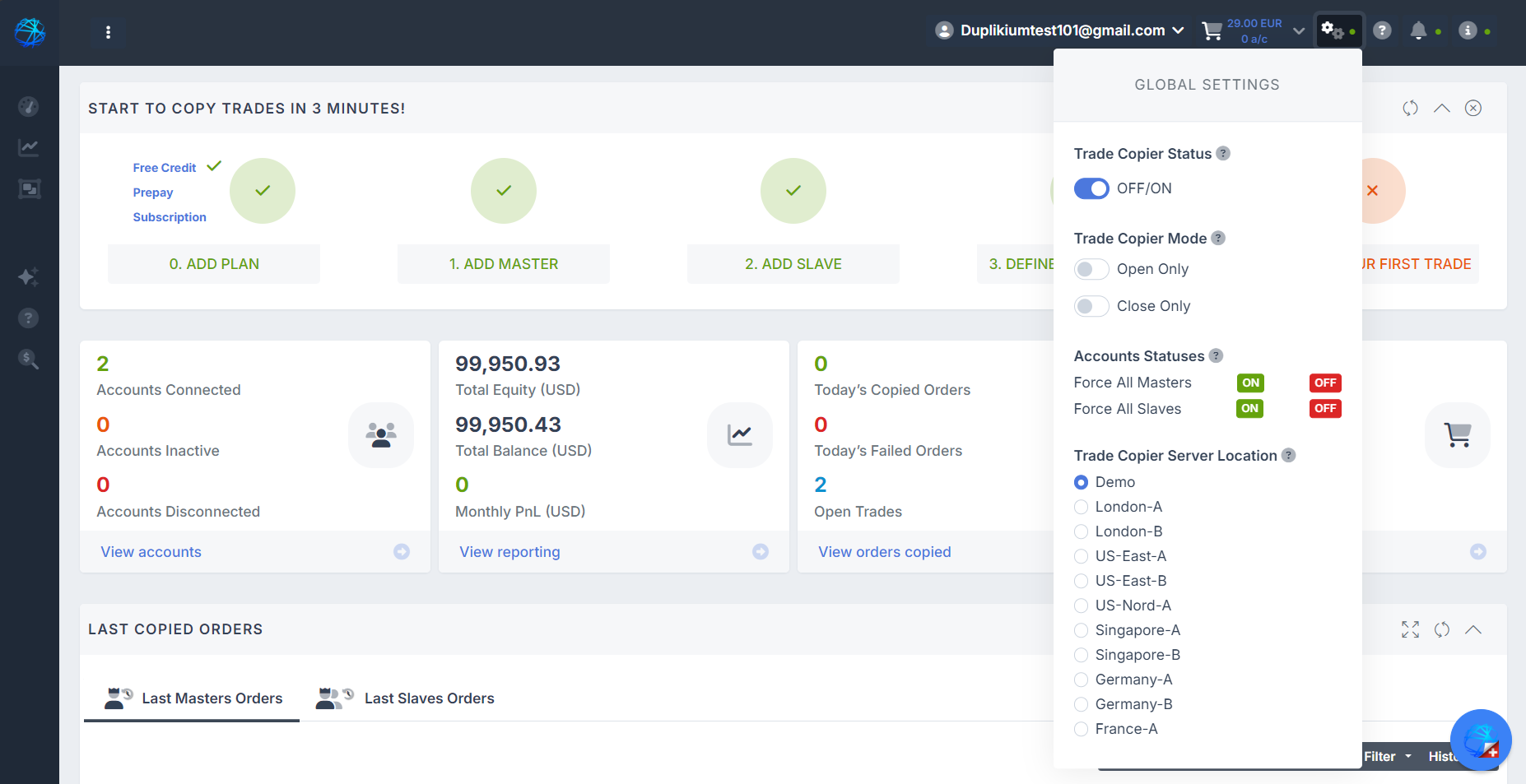This screenshot has width=1526, height=784.
Task: Select the London-A server location
Action: [1082, 507]
